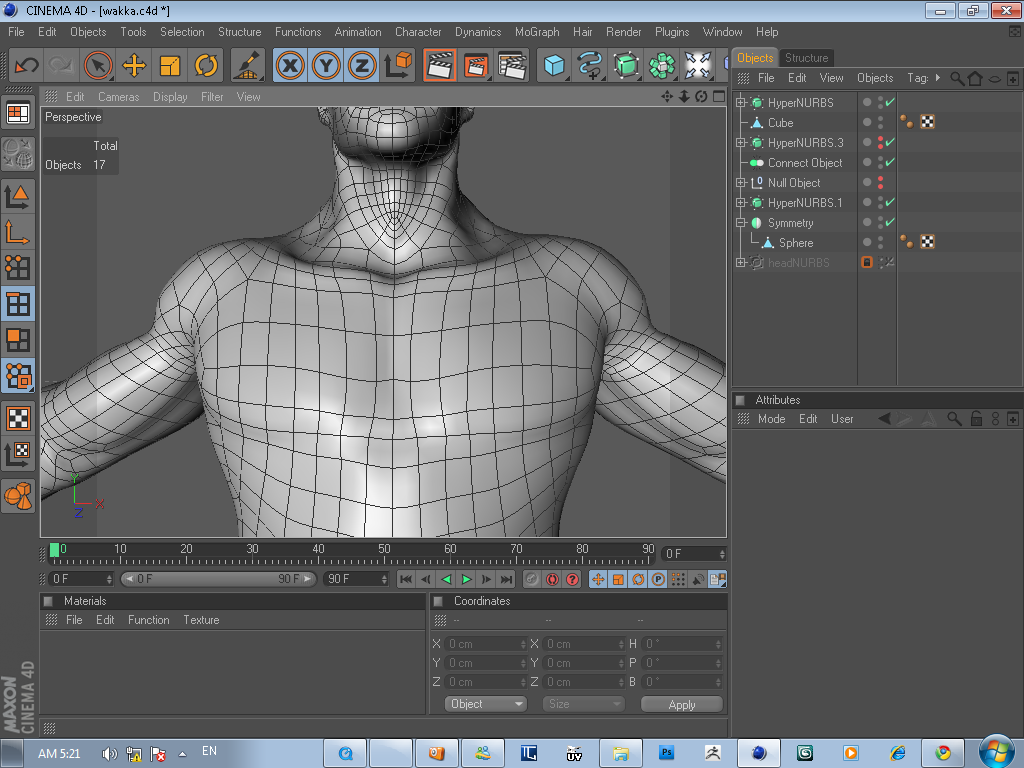Screen dimensions: 1024x768
Task: Toggle world coordinate system icon
Action: coord(398,65)
